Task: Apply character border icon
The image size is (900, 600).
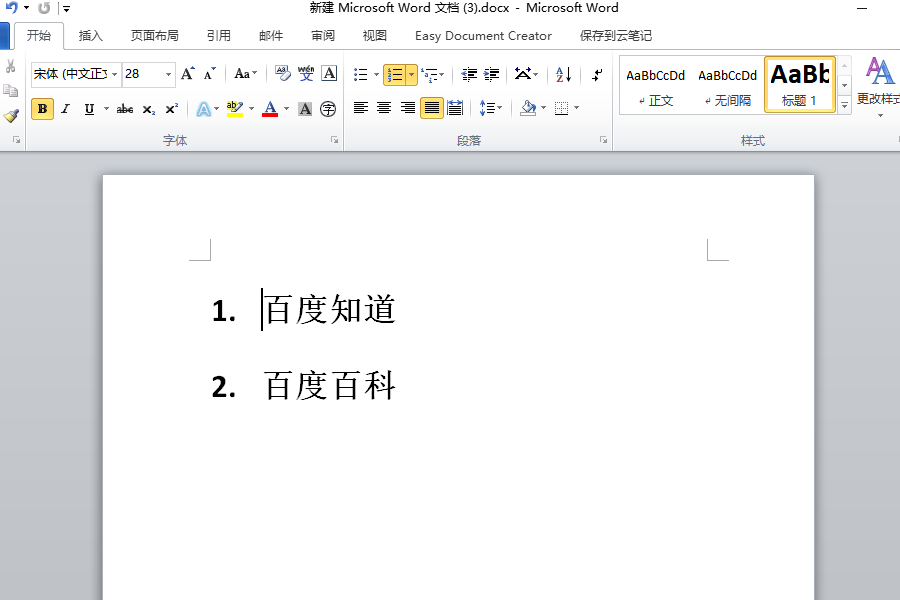Action: tap(329, 73)
